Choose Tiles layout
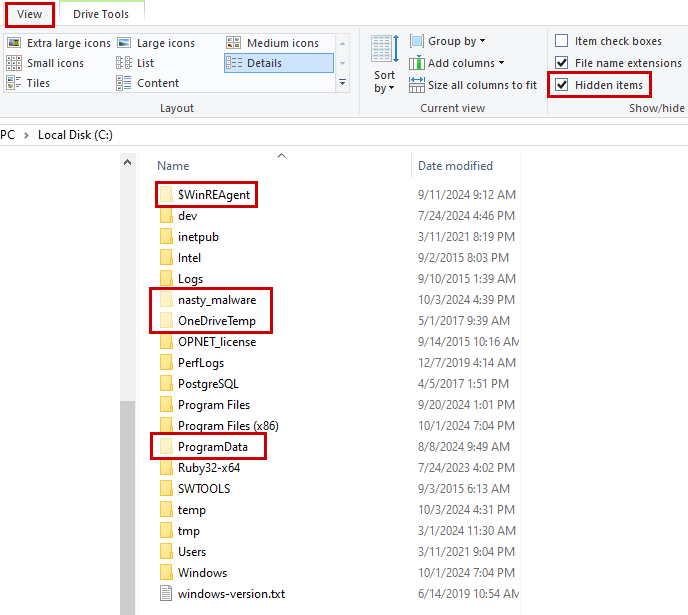 coord(29,83)
